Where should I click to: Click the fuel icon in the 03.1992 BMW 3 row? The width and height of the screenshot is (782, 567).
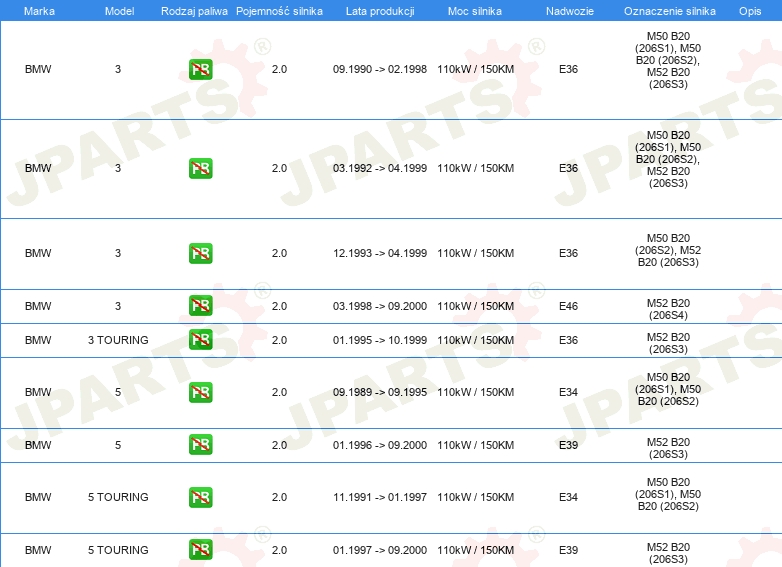pyautogui.click(x=200, y=169)
